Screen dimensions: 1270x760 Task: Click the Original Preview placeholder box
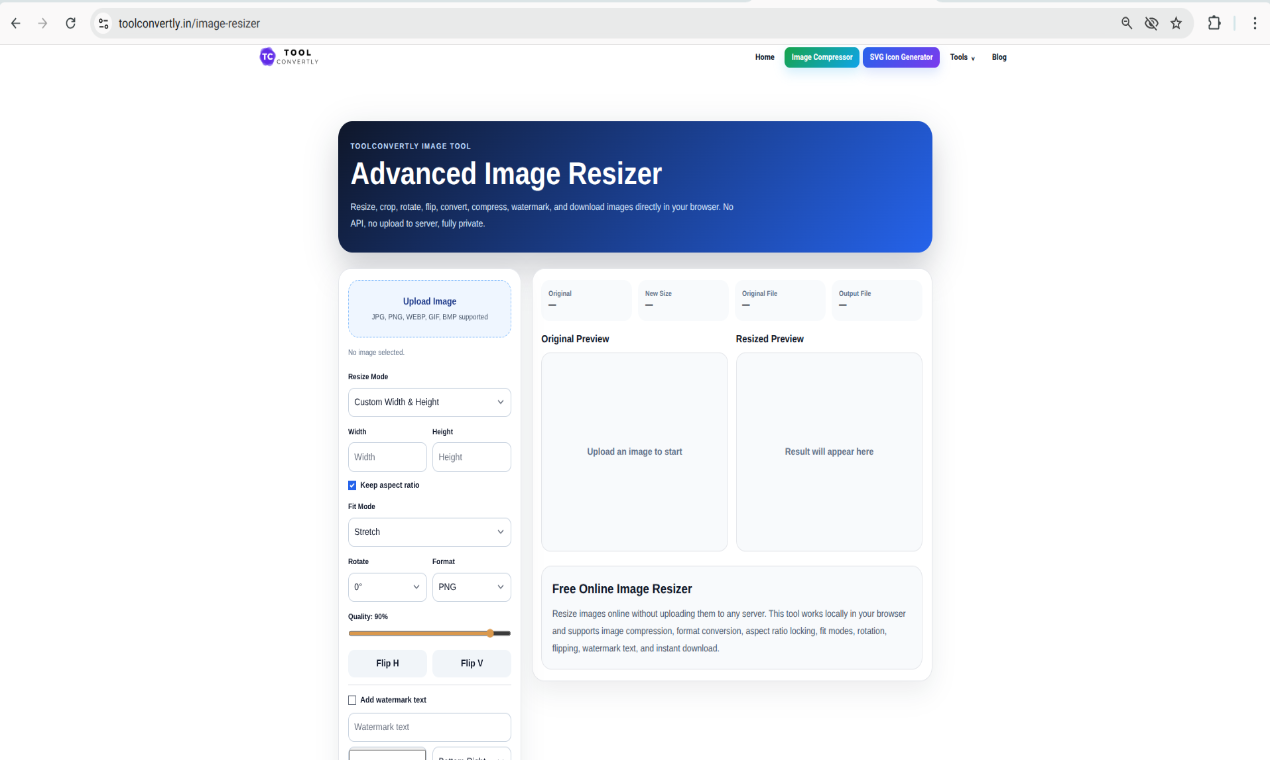(x=634, y=451)
